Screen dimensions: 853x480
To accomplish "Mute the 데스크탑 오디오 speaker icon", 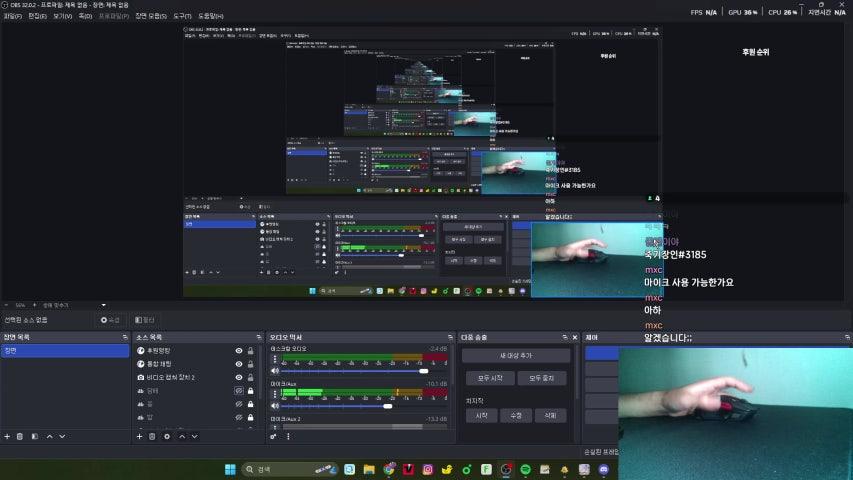I will tap(275, 371).
